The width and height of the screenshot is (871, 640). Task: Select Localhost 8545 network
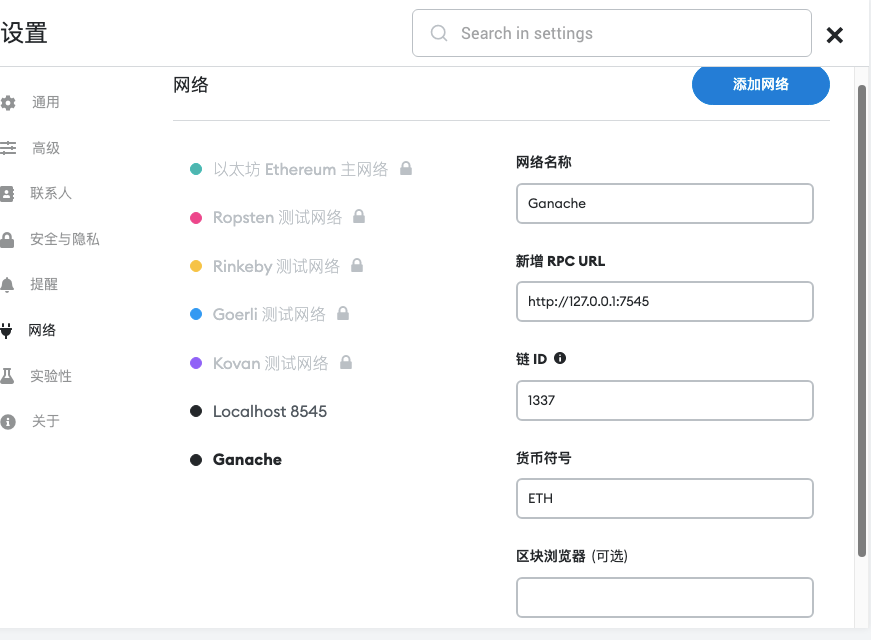click(x=270, y=412)
